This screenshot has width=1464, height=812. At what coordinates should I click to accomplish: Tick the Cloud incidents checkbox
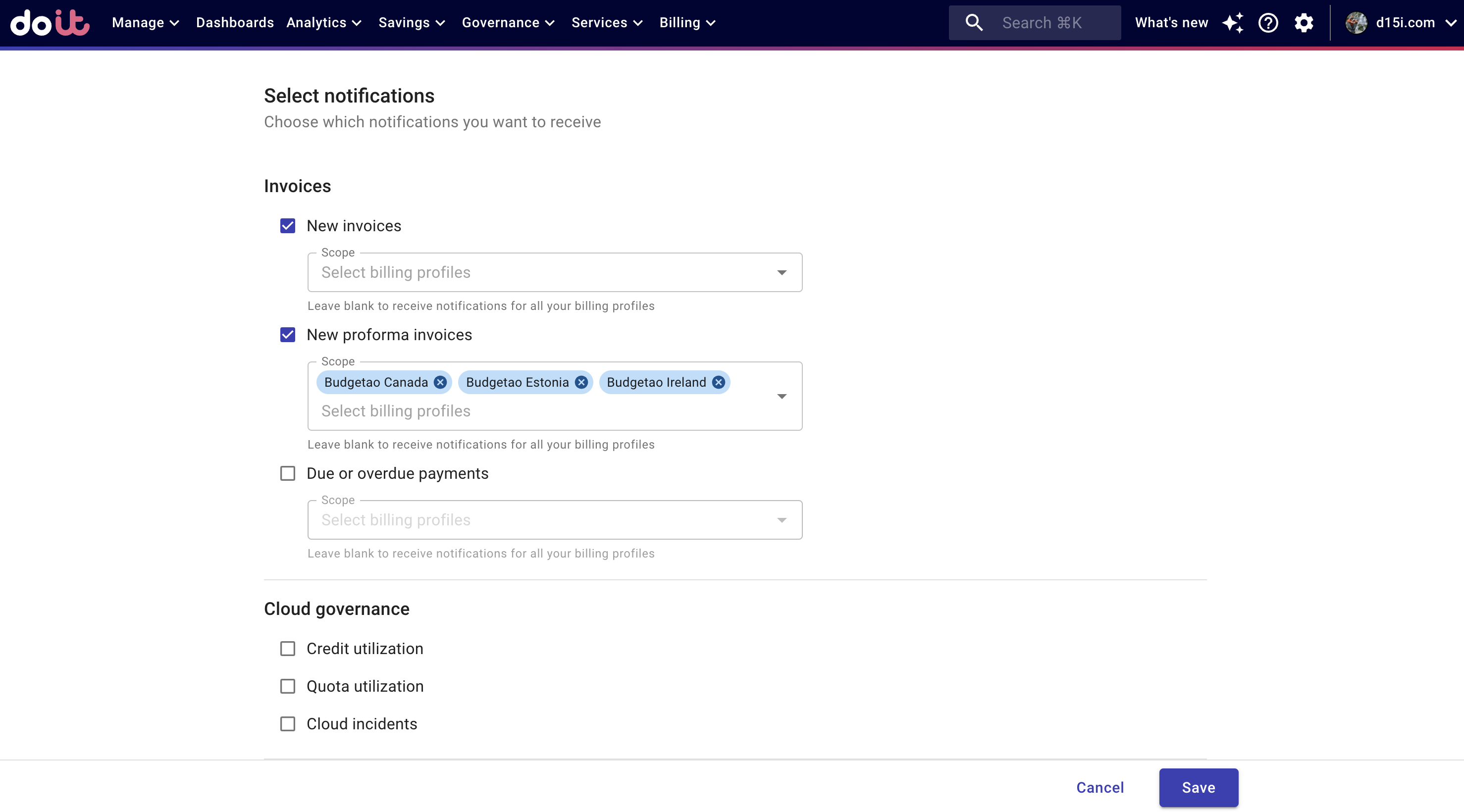[288, 724]
